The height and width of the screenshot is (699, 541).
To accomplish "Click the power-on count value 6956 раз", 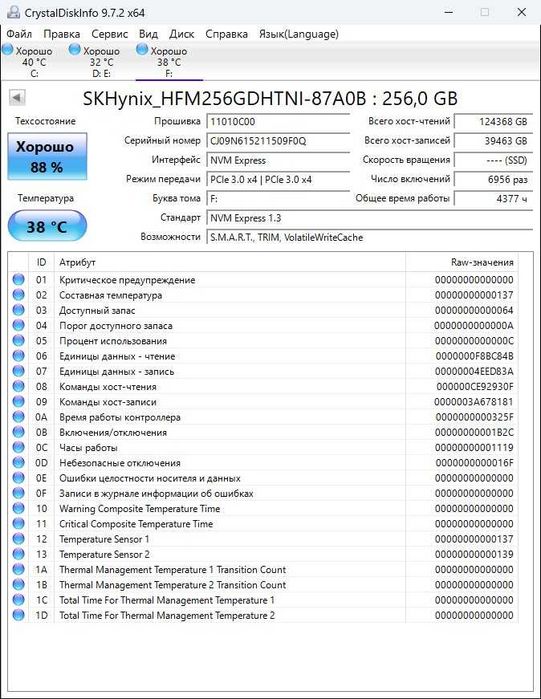I will pyautogui.click(x=493, y=179).
